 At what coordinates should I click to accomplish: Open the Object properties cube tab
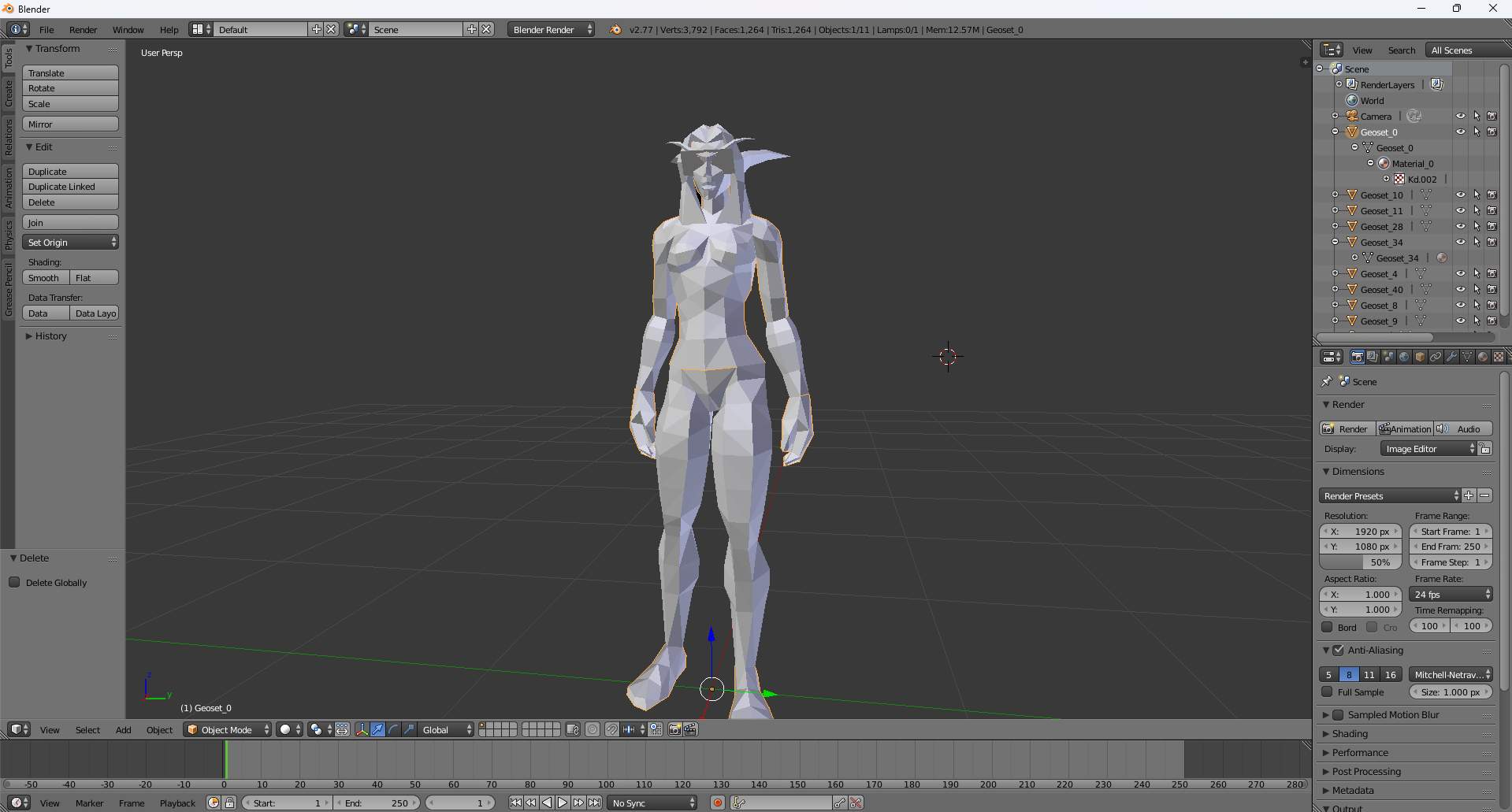(x=1420, y=357)
